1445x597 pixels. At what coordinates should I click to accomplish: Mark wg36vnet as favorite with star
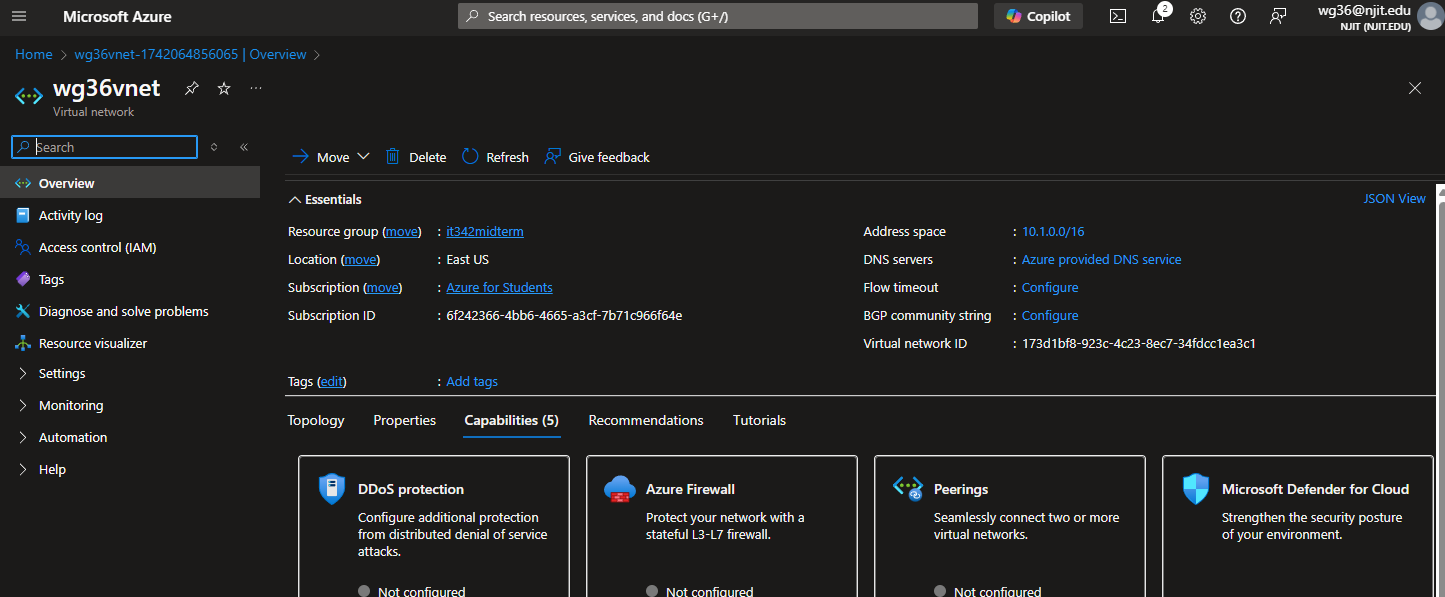point(224,89)
